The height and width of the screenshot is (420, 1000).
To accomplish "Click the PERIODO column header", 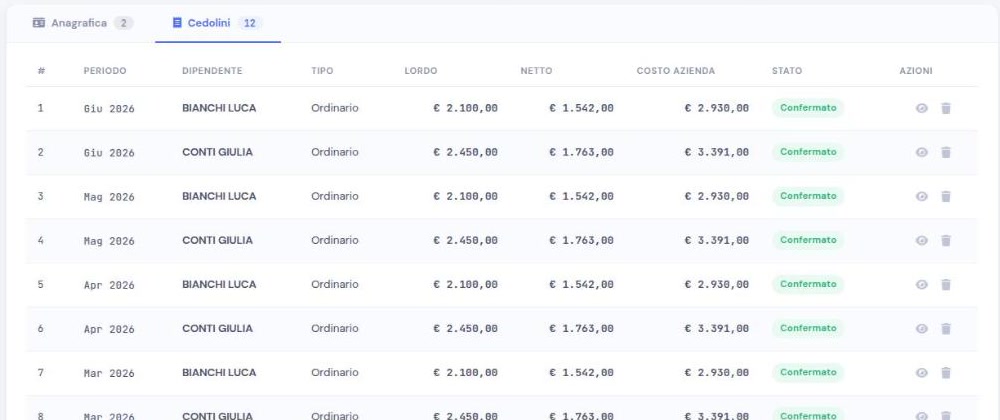I will 105,71.
